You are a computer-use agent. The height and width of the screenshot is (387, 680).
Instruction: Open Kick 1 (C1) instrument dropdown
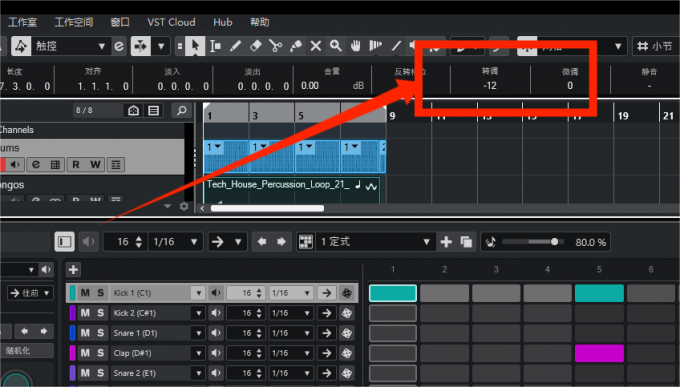click(x=198, y=293)
